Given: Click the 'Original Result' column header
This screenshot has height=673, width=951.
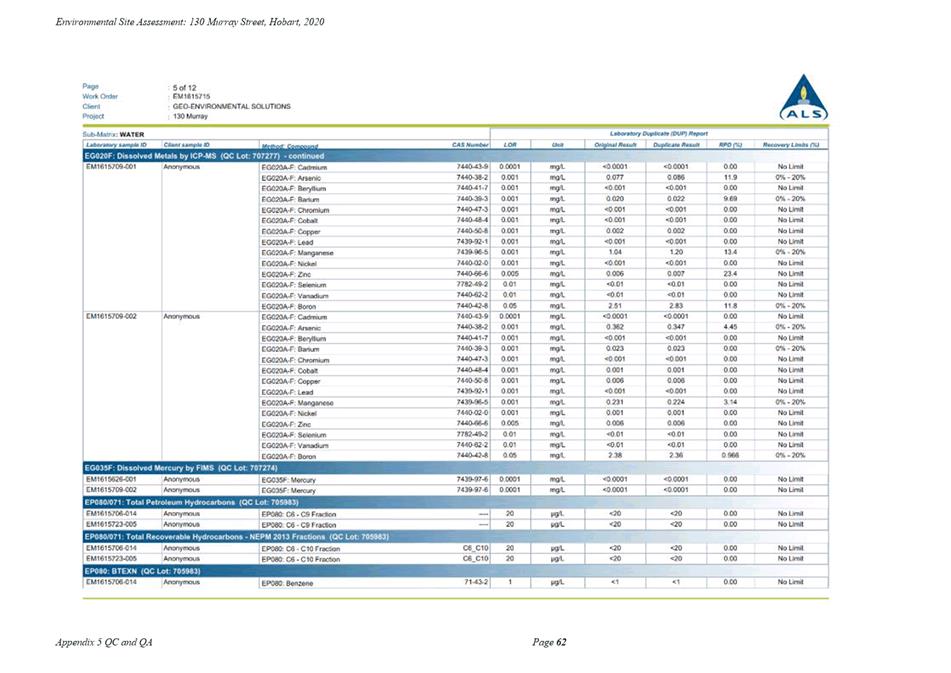Looking at the screenshot, I should coord(615,145).
